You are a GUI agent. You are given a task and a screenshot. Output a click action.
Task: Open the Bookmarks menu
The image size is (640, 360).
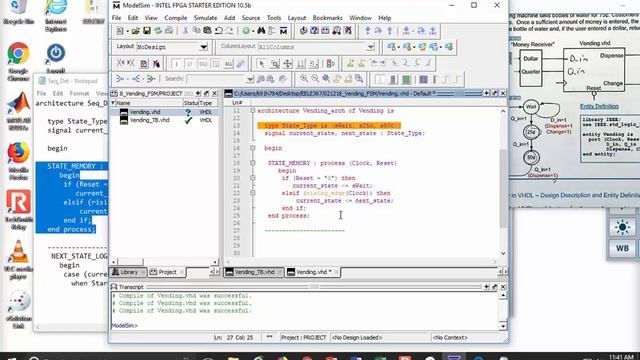[x=327, y=18]
